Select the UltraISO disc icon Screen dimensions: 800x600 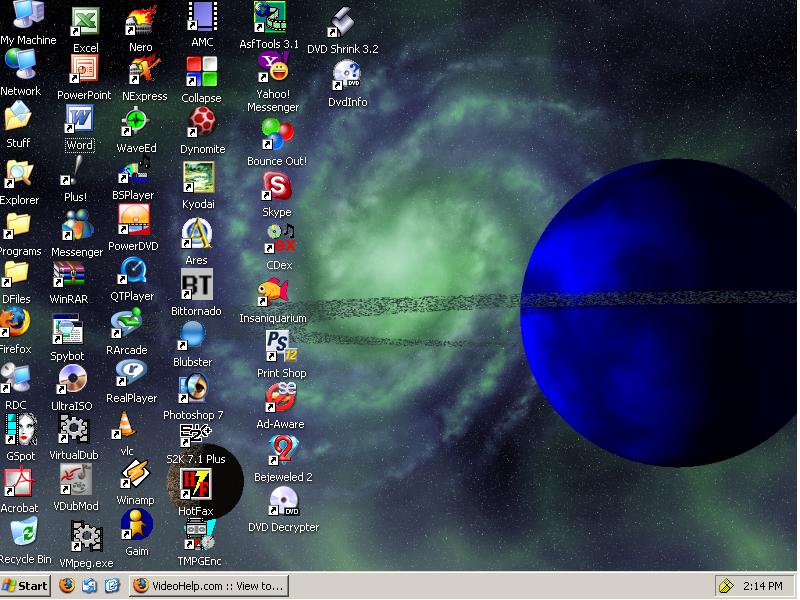(x=71, y=380)
